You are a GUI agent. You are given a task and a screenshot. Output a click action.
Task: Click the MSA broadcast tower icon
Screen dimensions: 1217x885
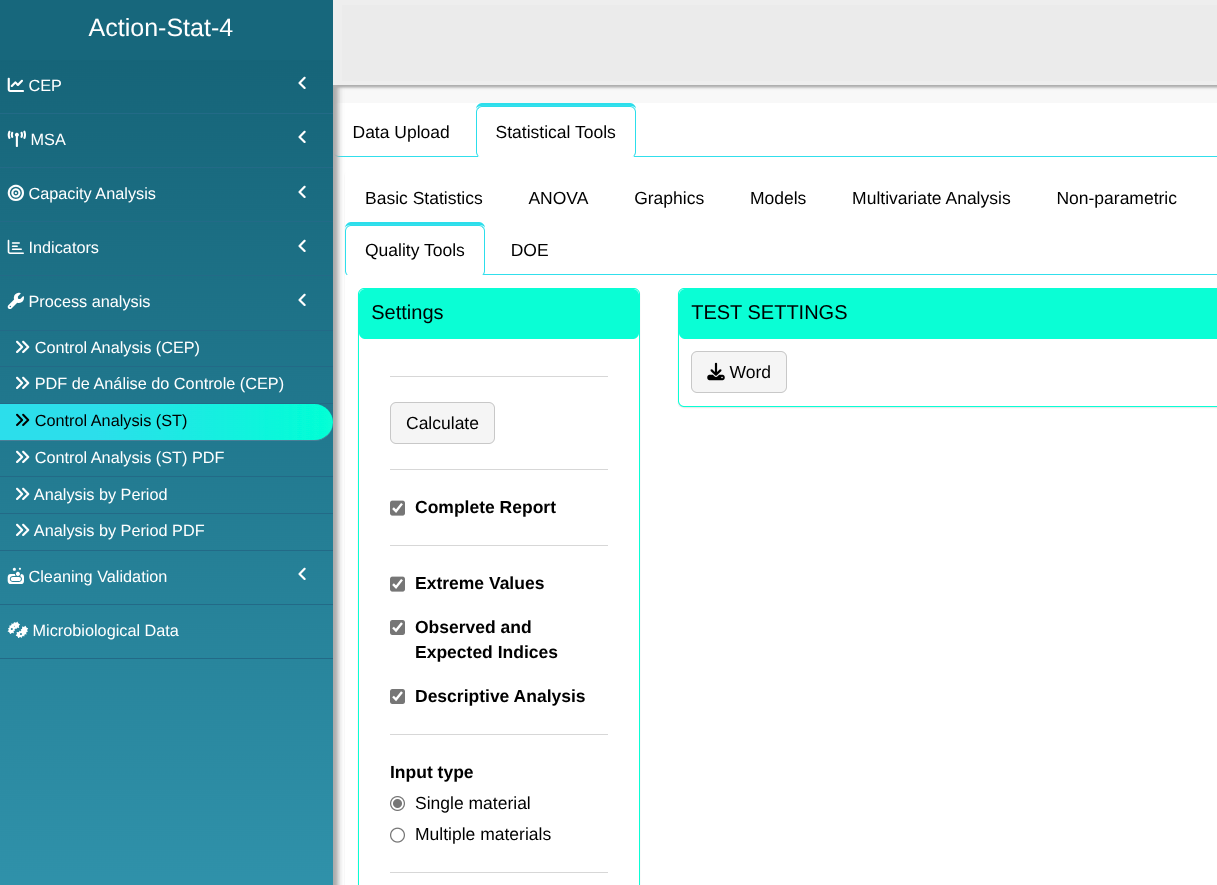coord(17,139)
